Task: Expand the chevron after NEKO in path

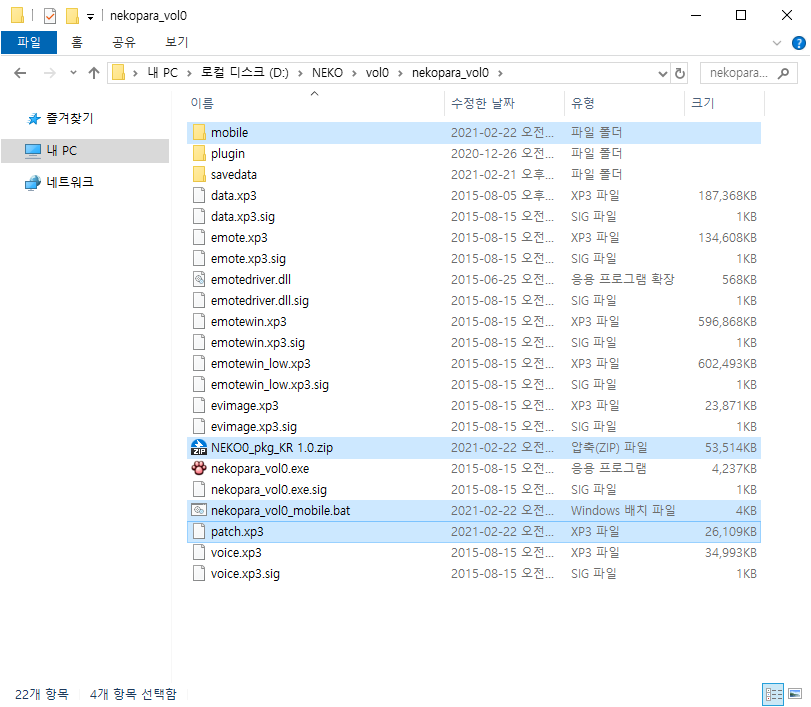Action: [x=354, y=73]
